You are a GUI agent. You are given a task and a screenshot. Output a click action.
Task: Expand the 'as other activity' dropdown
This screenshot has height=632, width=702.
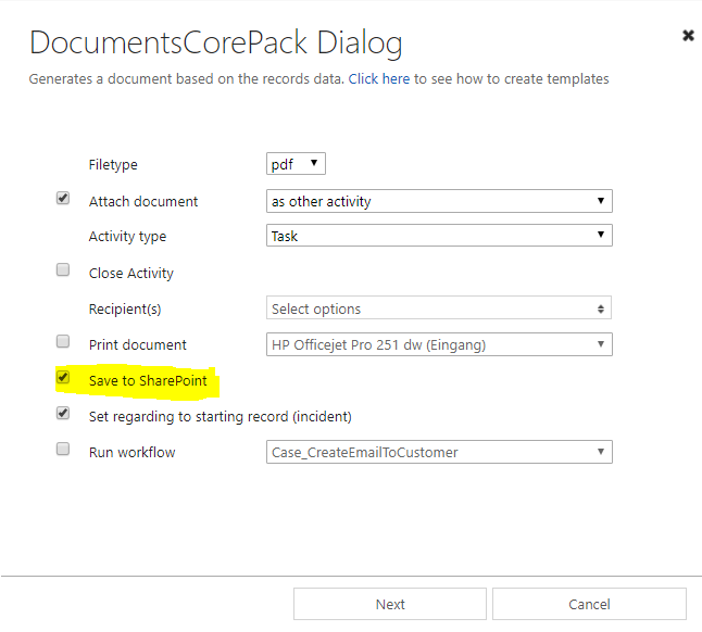tap(439, 201)
